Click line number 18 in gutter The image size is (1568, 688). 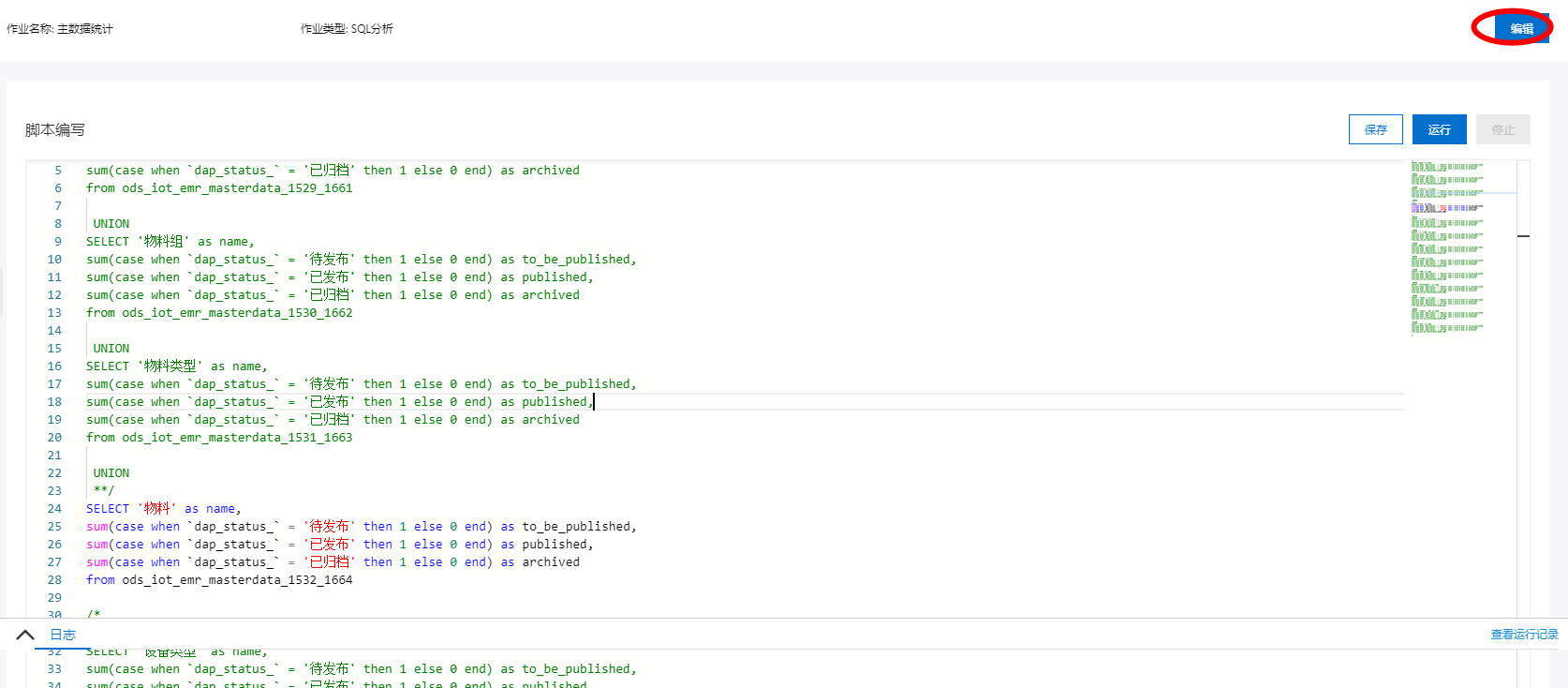(x=54, y=402)
